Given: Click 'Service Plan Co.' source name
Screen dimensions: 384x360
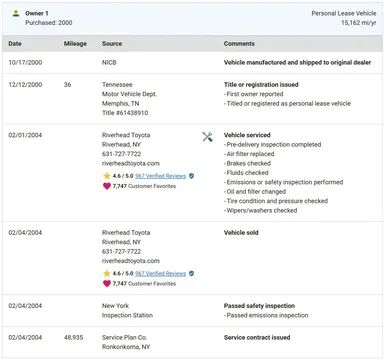Looking at the screenshot, I should pyautogui.click(x=124, y=337).
